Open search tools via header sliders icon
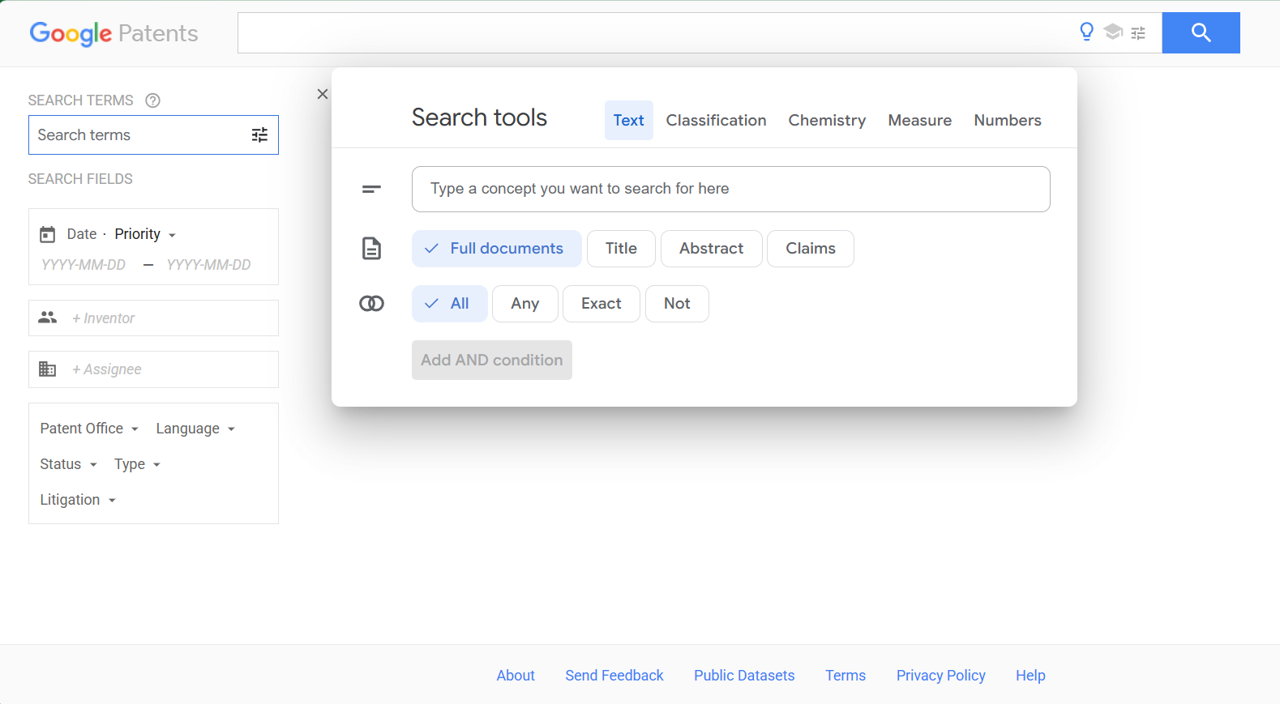 click(1138, 33)
